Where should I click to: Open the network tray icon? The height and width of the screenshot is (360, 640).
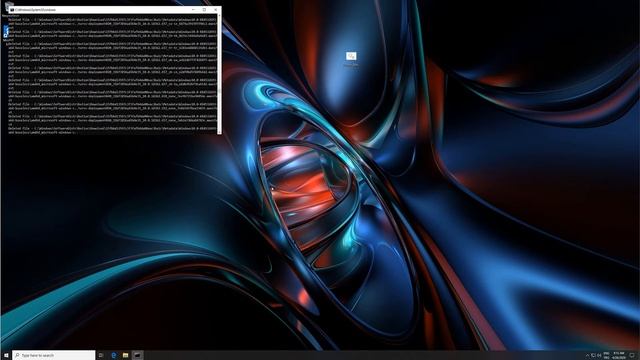pyautogui.click(x=593, y=356)
